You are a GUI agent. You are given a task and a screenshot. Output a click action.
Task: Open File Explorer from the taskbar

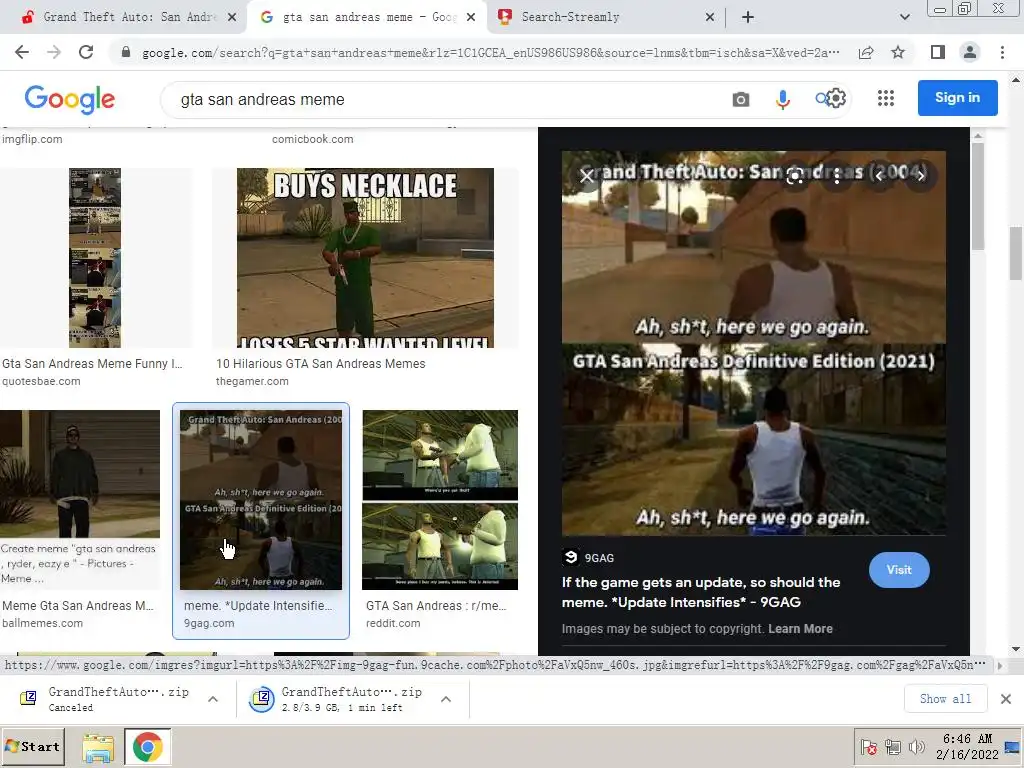[98, 747]
